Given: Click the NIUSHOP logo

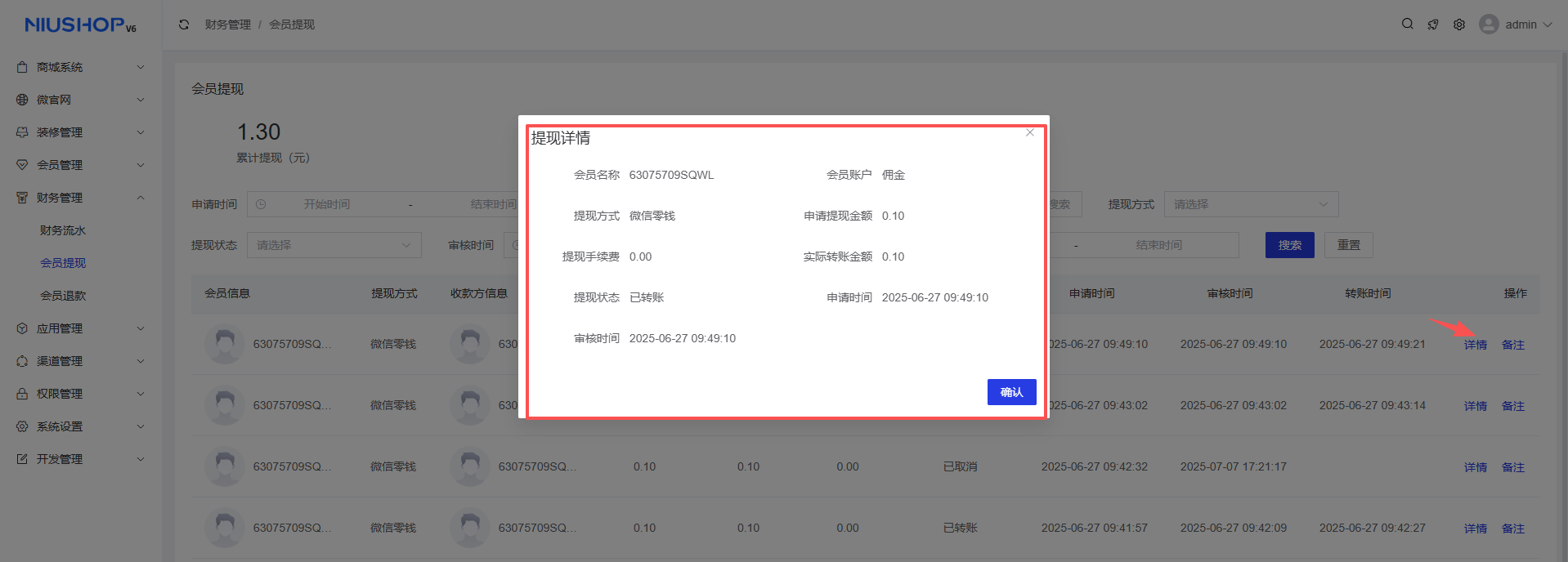Looking at the screenshot, I should (x=80, y=25).
